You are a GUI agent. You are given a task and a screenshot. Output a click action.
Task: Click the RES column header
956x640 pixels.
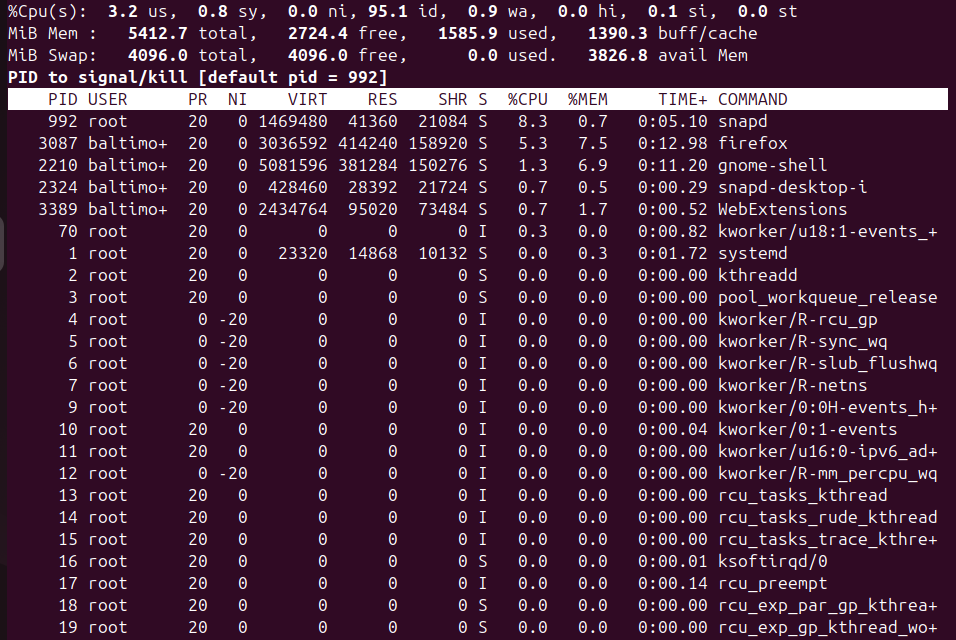click(x=382, y=99)
